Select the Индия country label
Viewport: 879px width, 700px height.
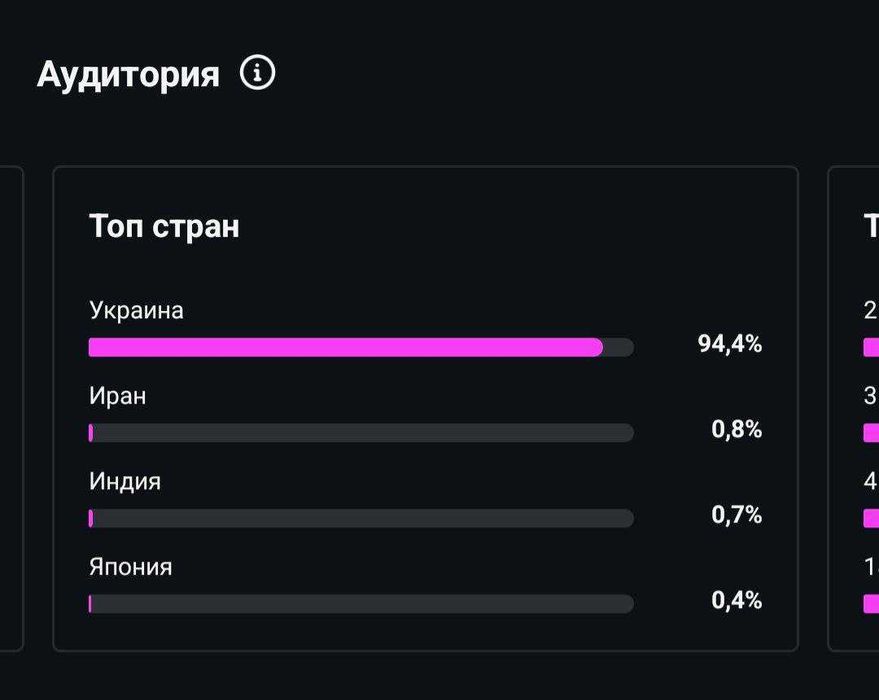pos(125,481)
